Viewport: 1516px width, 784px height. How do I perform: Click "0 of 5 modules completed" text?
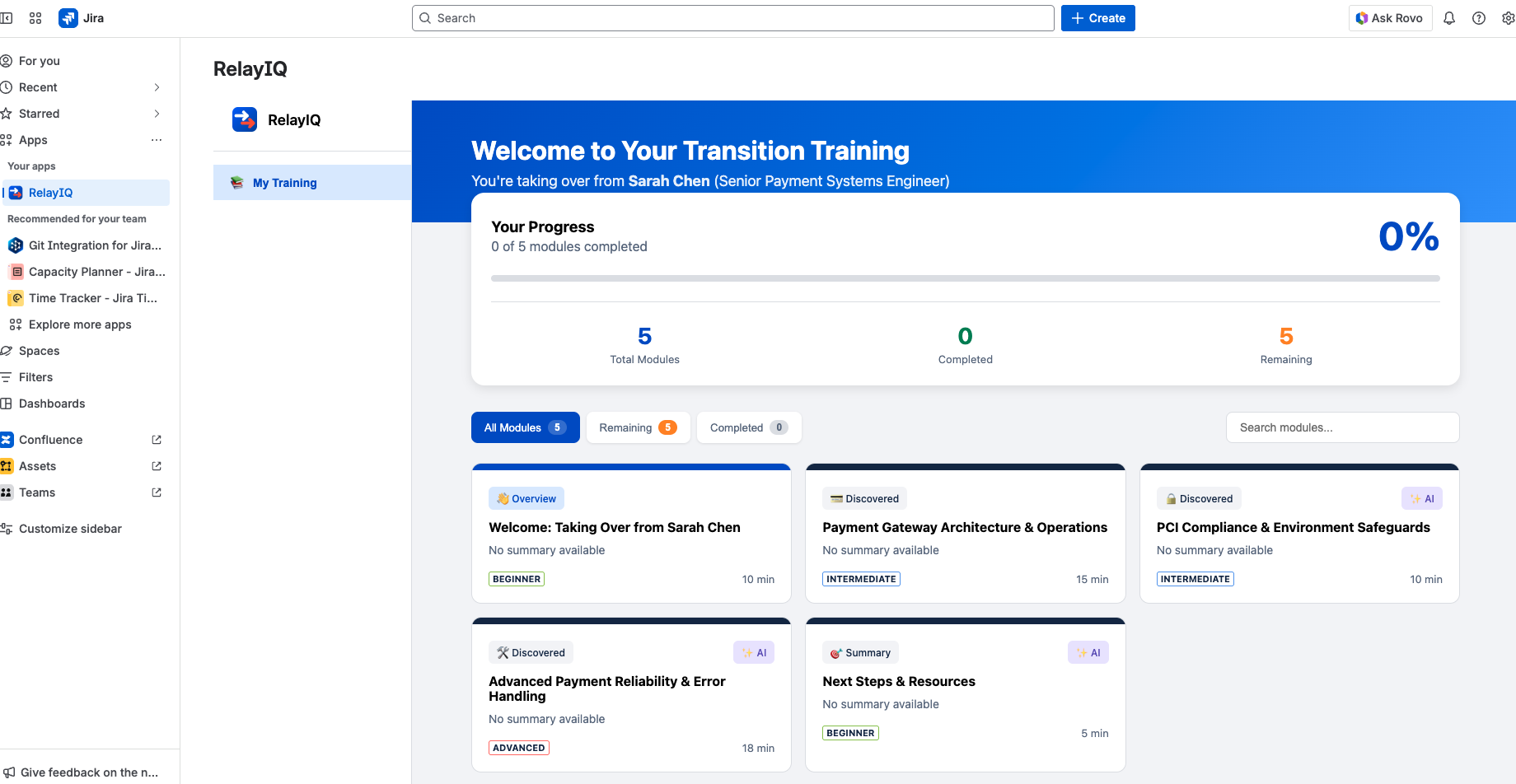pos(569,246)
